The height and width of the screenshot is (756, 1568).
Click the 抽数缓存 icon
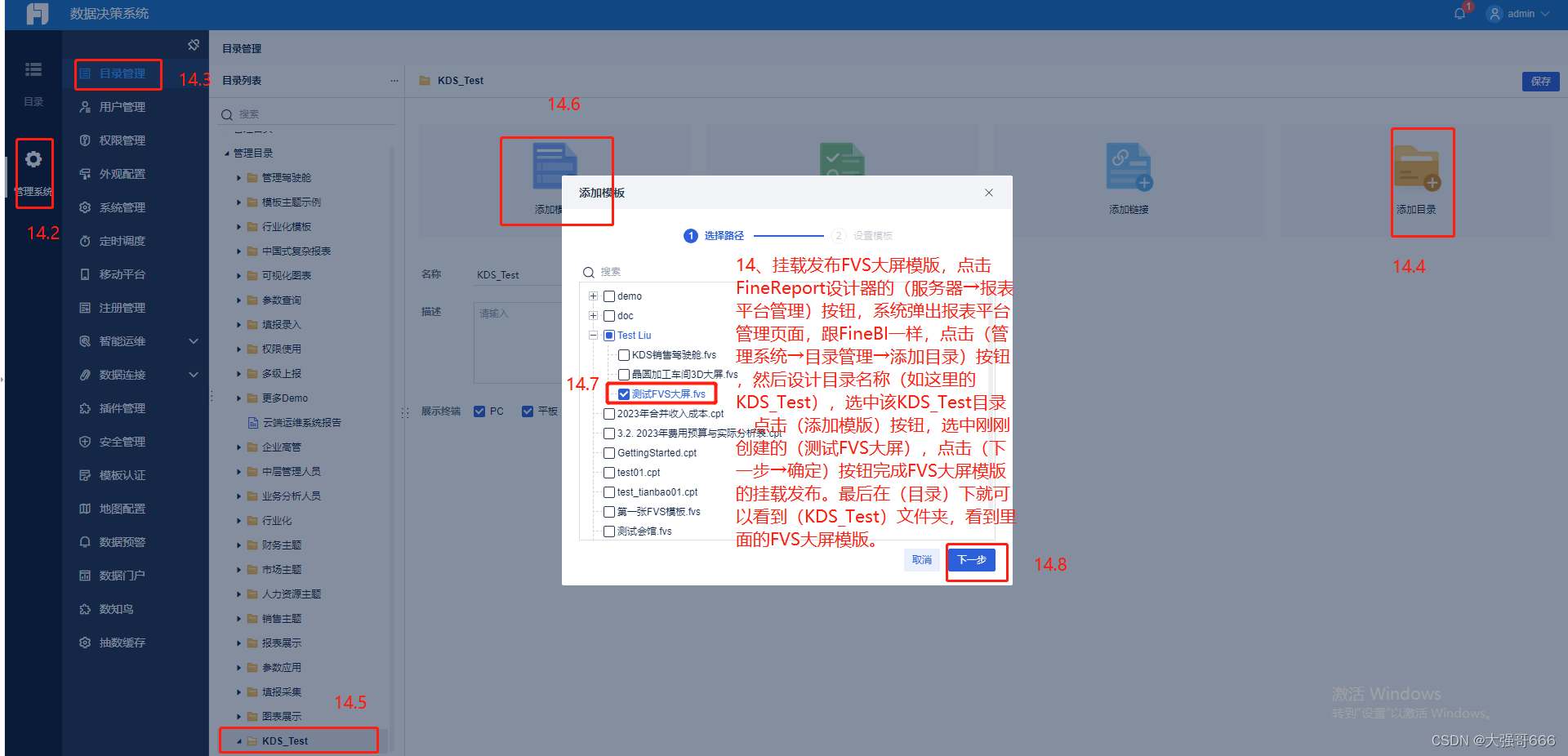tap(85, 643)
